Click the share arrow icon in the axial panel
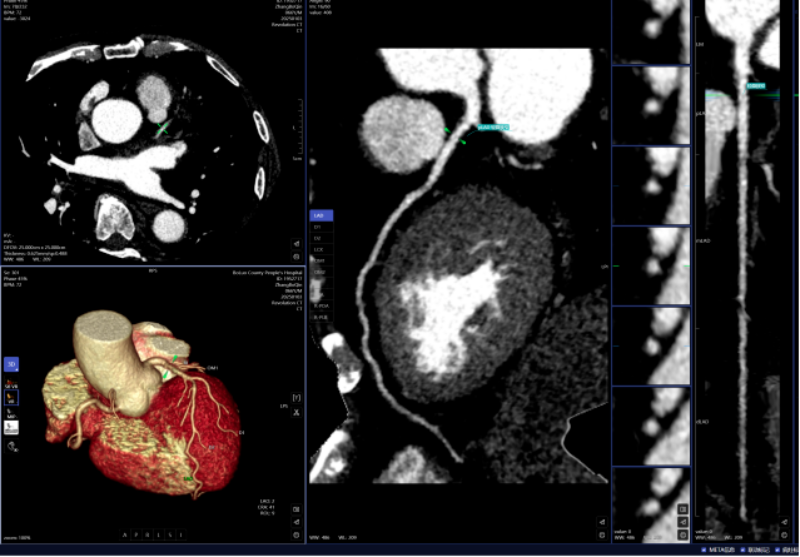 point(296,244)
